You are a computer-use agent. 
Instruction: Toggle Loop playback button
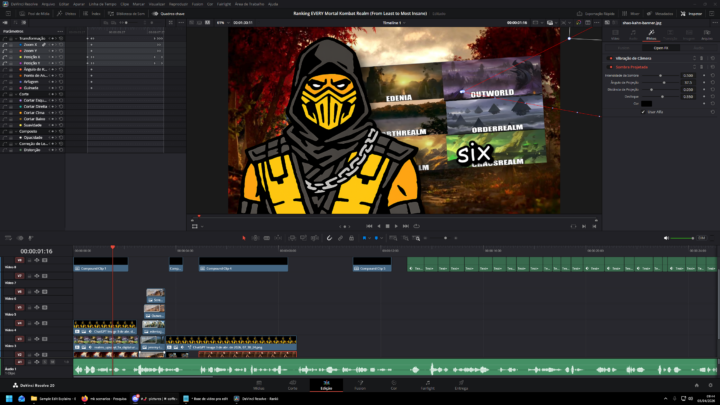[x=416, y=226]
